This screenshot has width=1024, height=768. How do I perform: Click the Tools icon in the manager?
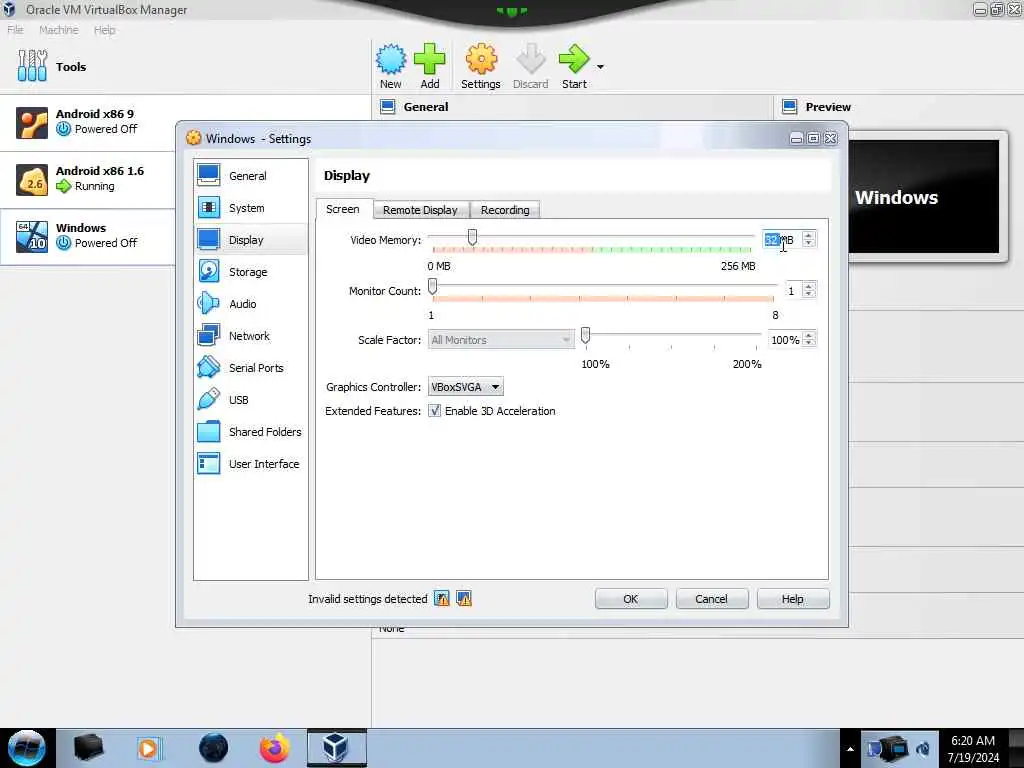[32, 66]
